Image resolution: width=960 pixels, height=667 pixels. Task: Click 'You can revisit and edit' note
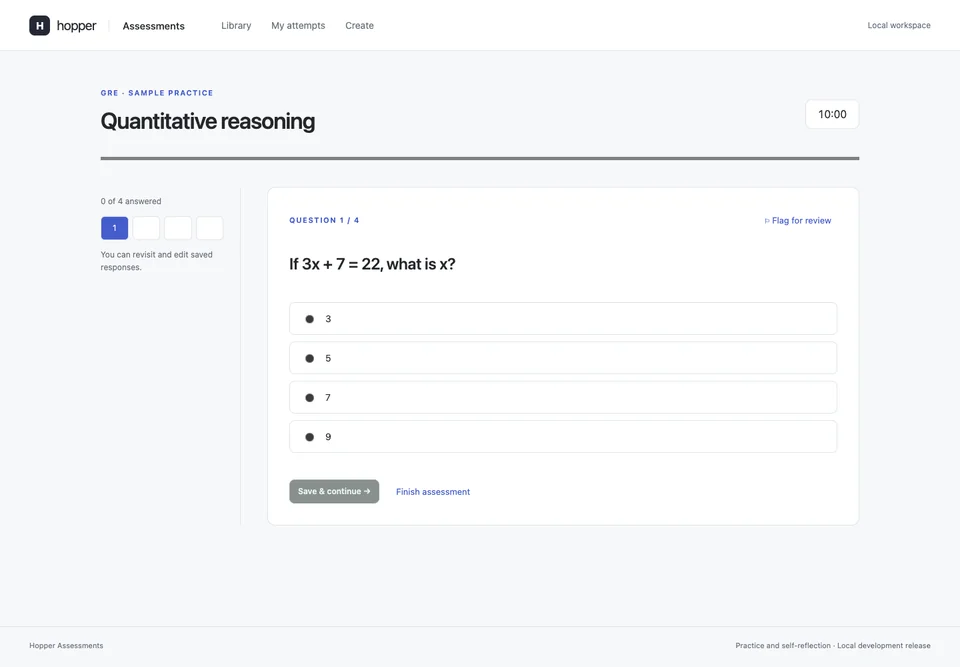pos(157,261)
